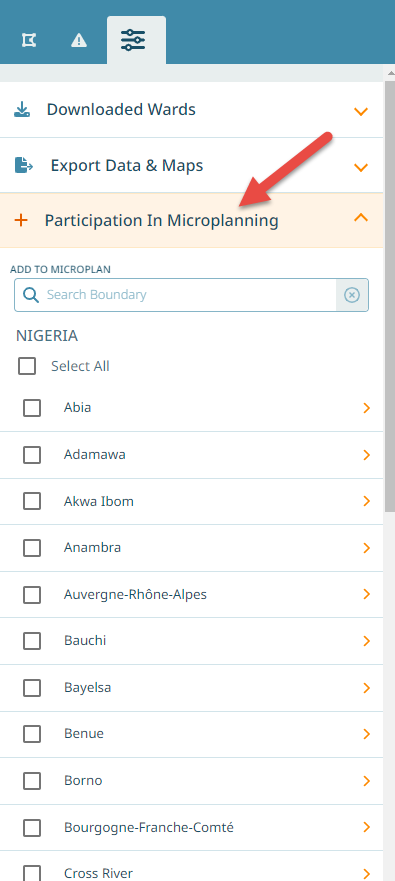Click the plus icon beside Participation In Microplanning
Viewport: 395px width, 881px height.
(21, 220)
